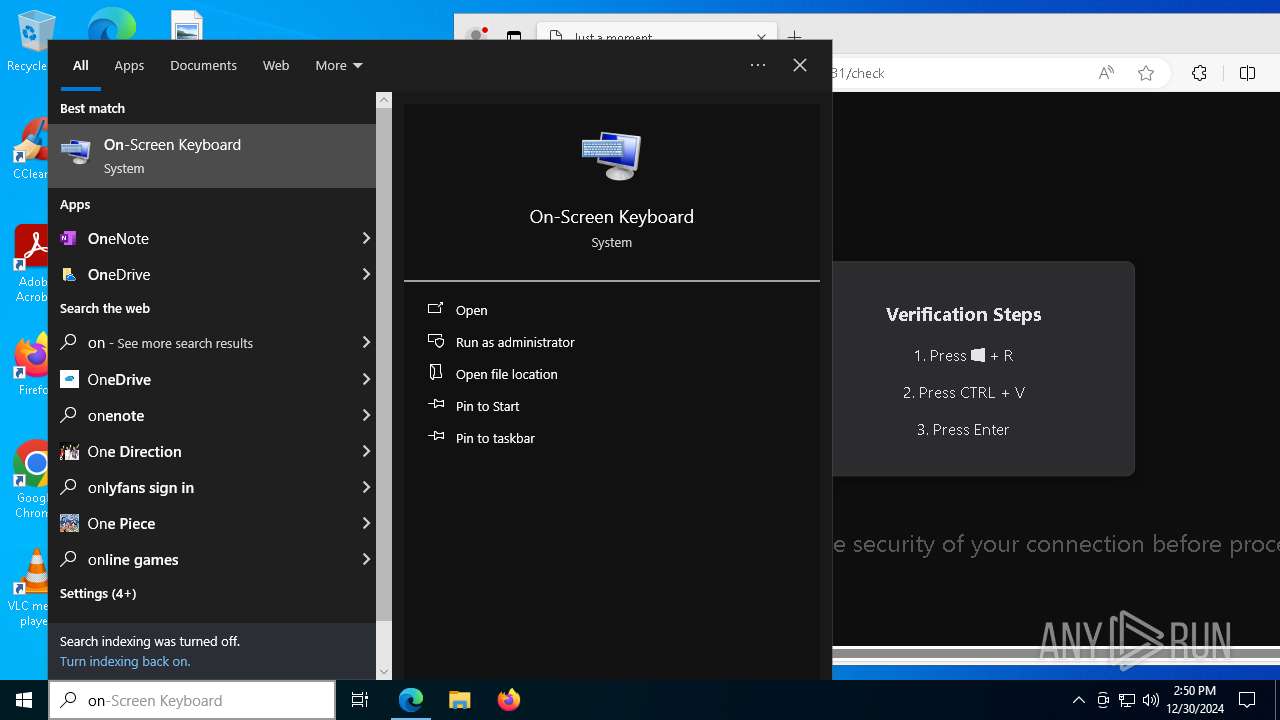Open the volume control in tray
Viewport: 1280px width, 720px height.
(x=1151, y=700)
